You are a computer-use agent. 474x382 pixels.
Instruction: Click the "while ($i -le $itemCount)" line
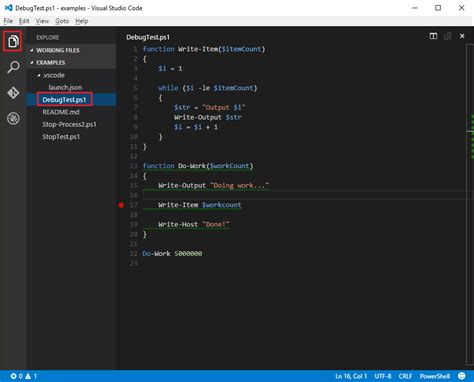(x=208, y=88)
